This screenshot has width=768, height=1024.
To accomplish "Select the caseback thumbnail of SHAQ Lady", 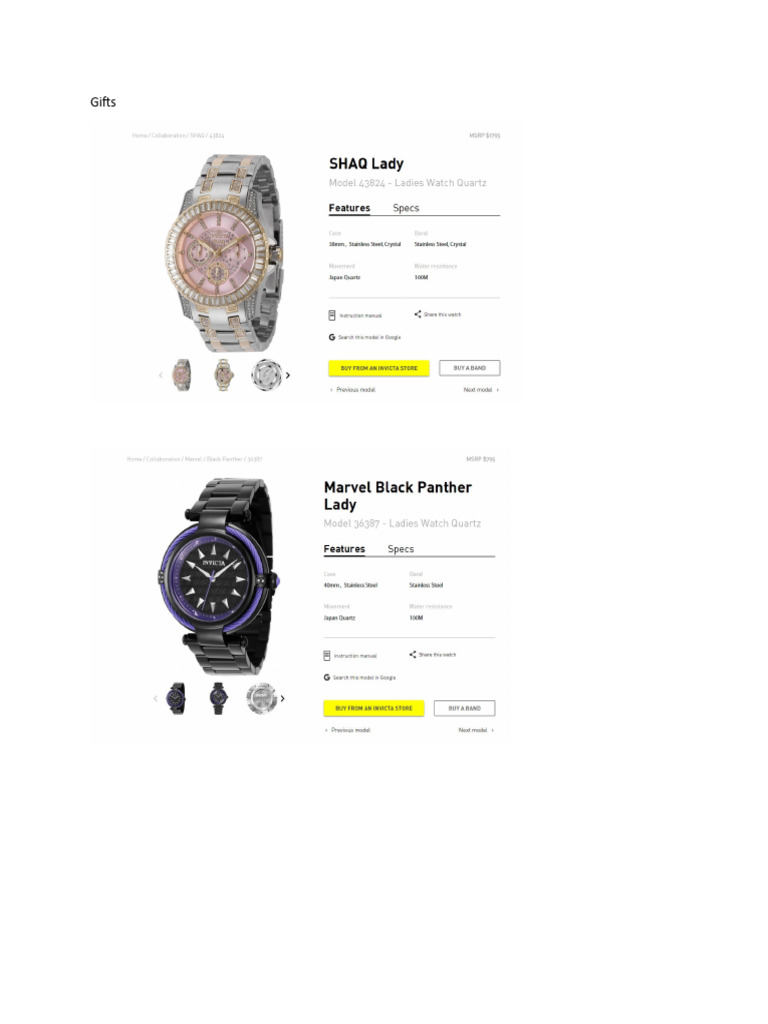I will pyautogui.click(x=265, y=375).
